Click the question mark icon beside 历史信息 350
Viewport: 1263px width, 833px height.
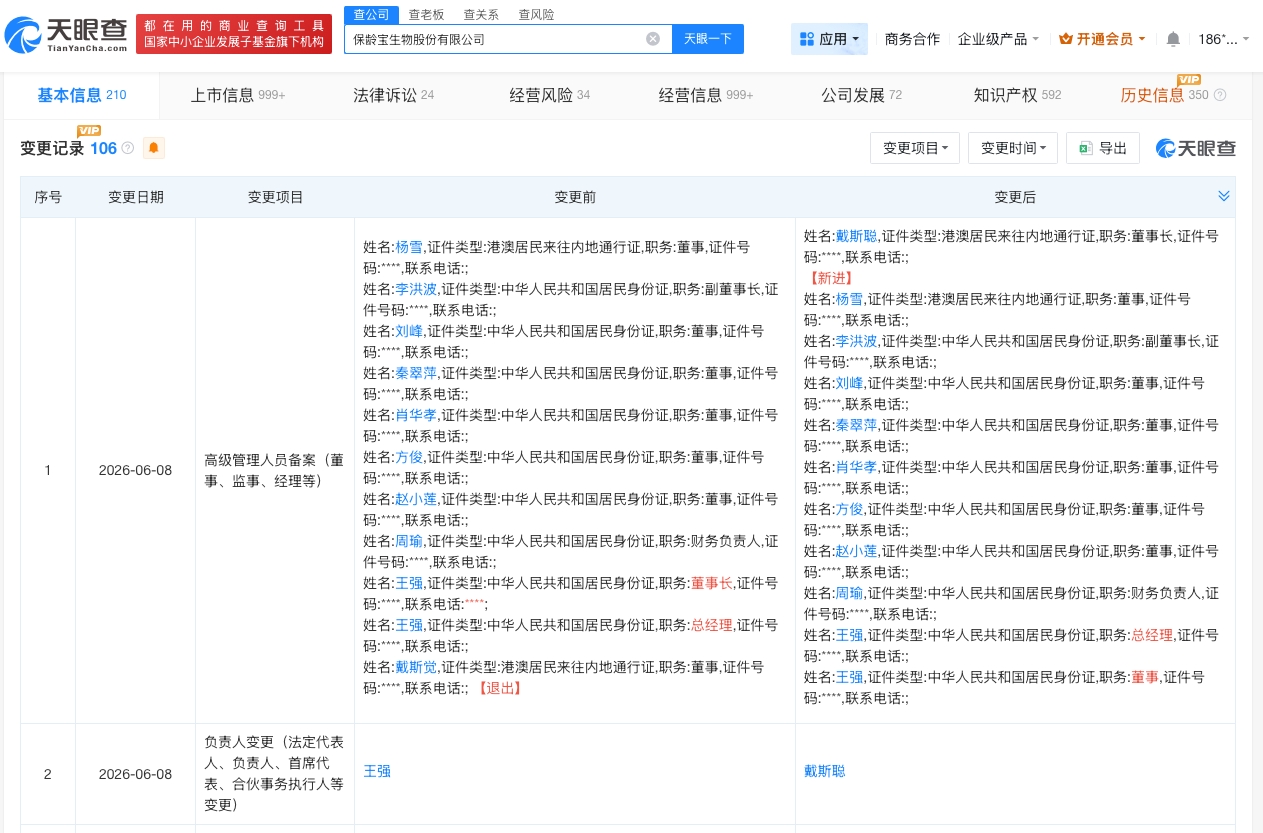(1220, 95)
